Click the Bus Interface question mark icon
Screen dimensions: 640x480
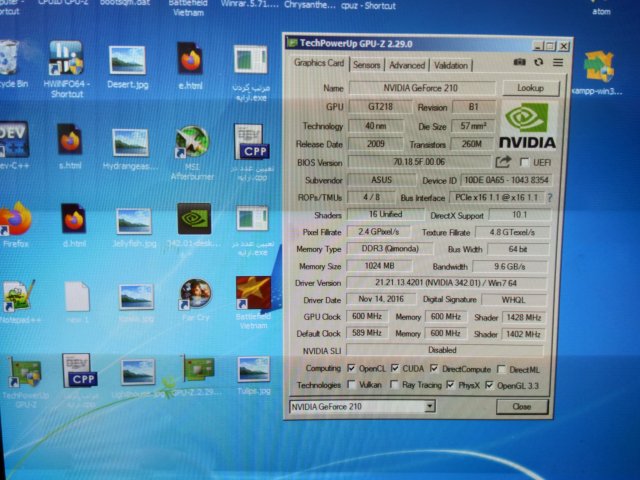point(549,197)
